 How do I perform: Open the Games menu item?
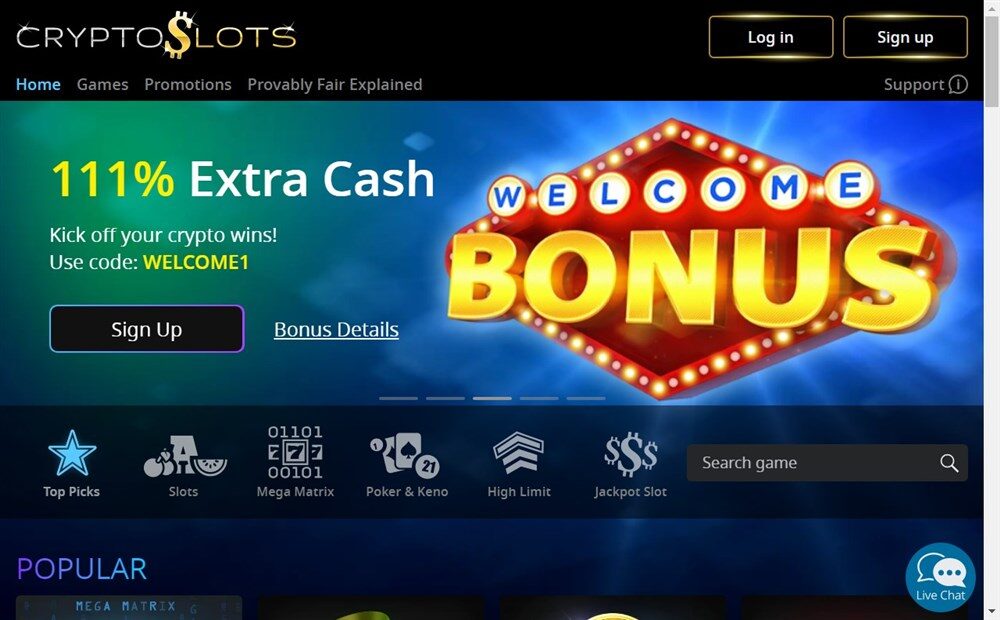tap(103, 84)
